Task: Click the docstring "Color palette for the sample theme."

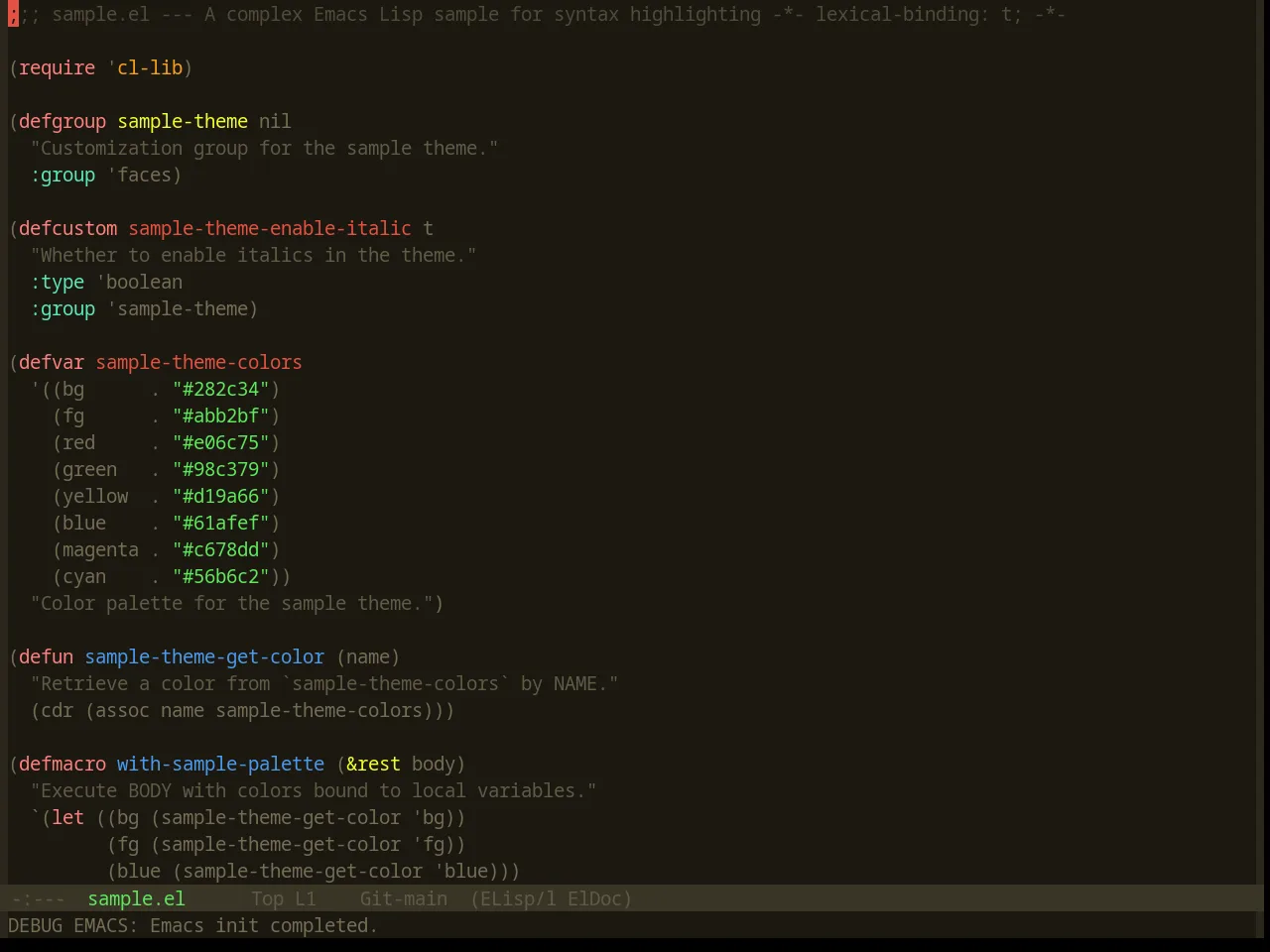Action: (231, 603)
